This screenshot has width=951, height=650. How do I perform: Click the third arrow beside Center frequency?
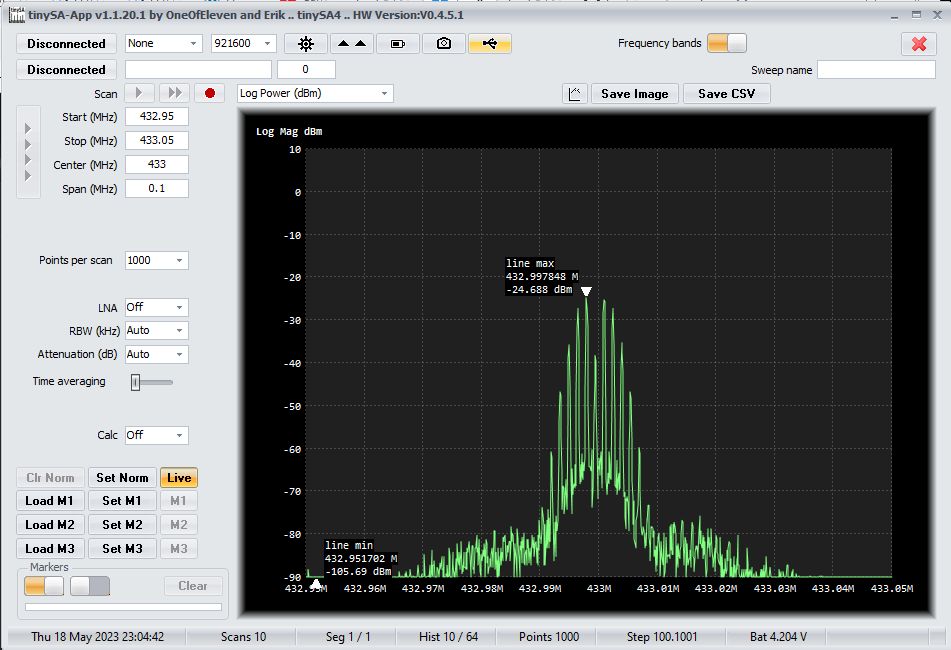[x=28, y=159]
